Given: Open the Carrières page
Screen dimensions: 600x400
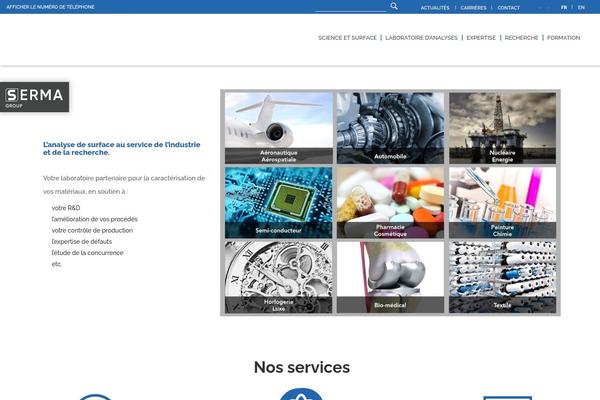Looking at the screenshot, I should pos(473,8).
